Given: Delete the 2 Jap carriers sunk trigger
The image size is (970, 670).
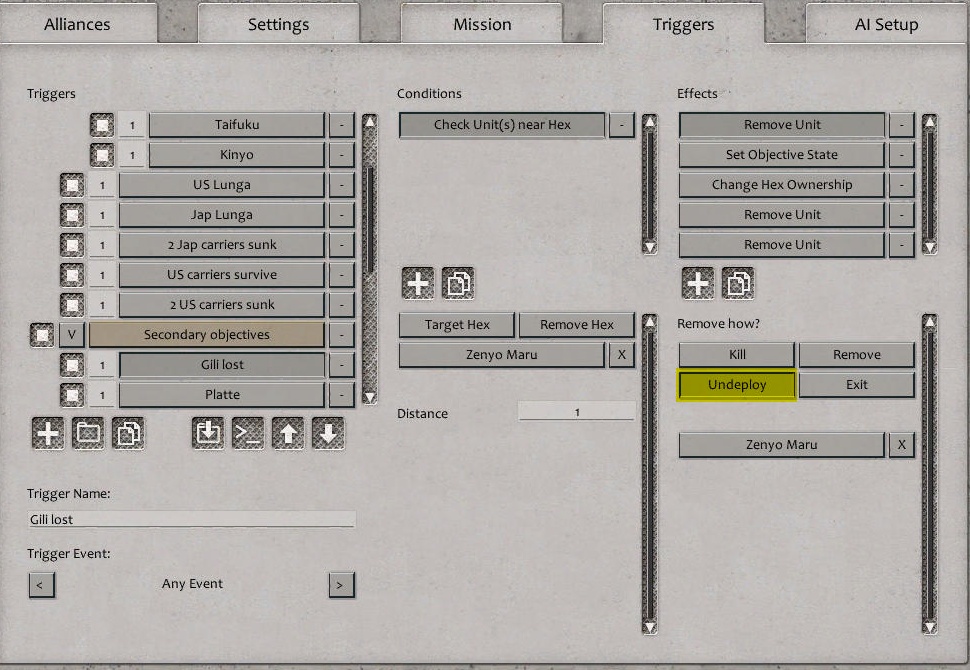Looking at the screenshot, I should tap(341, 245).
